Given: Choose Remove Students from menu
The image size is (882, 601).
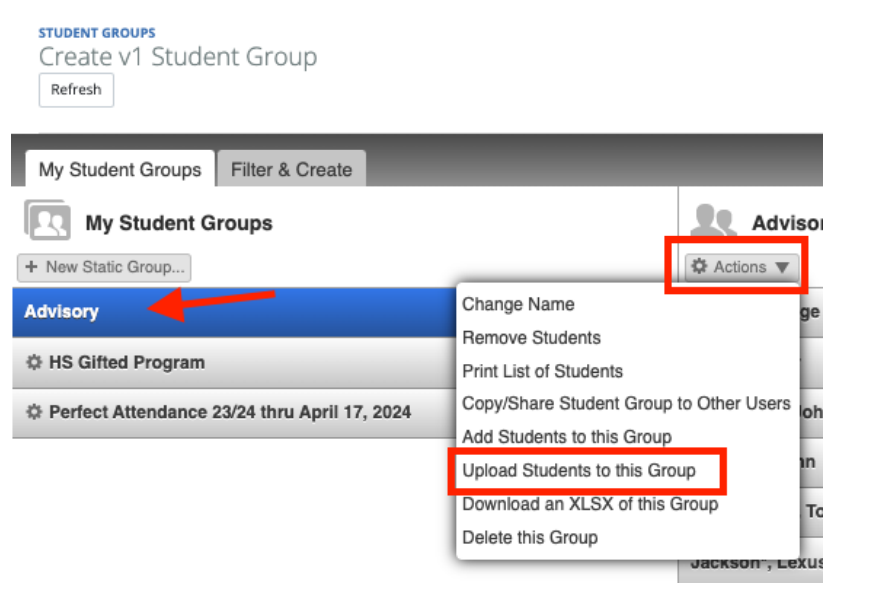Looking at the screenshot, I should pos(532,338).
